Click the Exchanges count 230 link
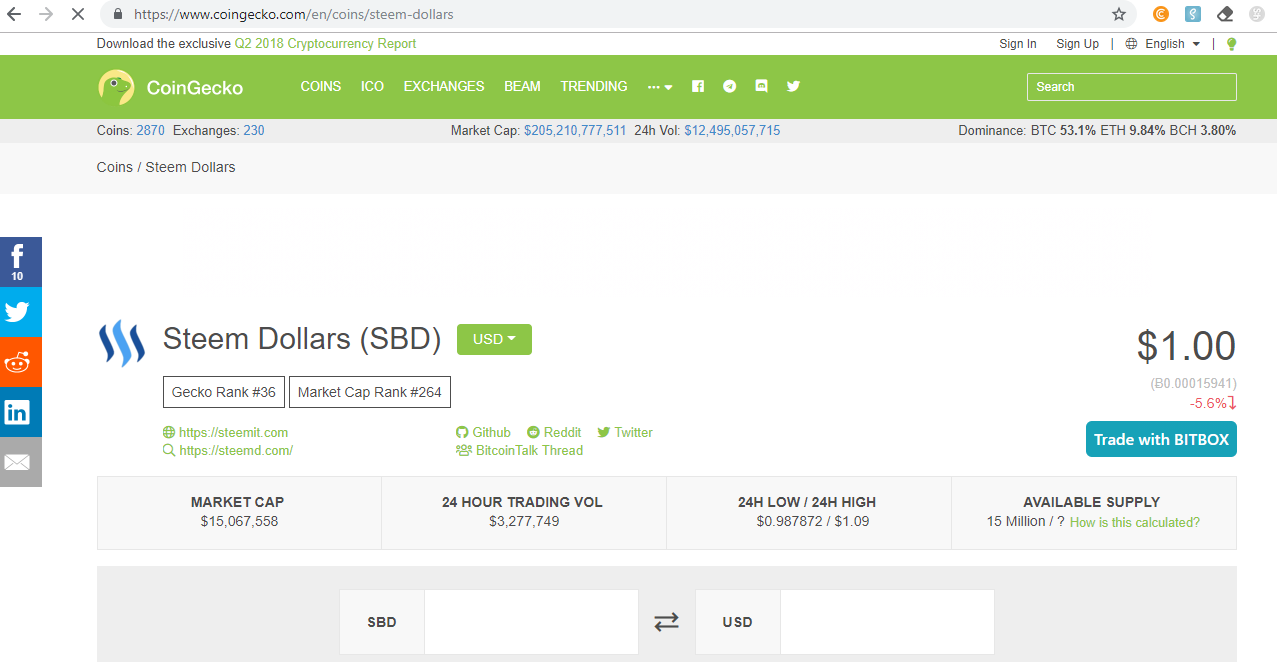This screenshot has width=1277, height=662. tap(254, 130)
